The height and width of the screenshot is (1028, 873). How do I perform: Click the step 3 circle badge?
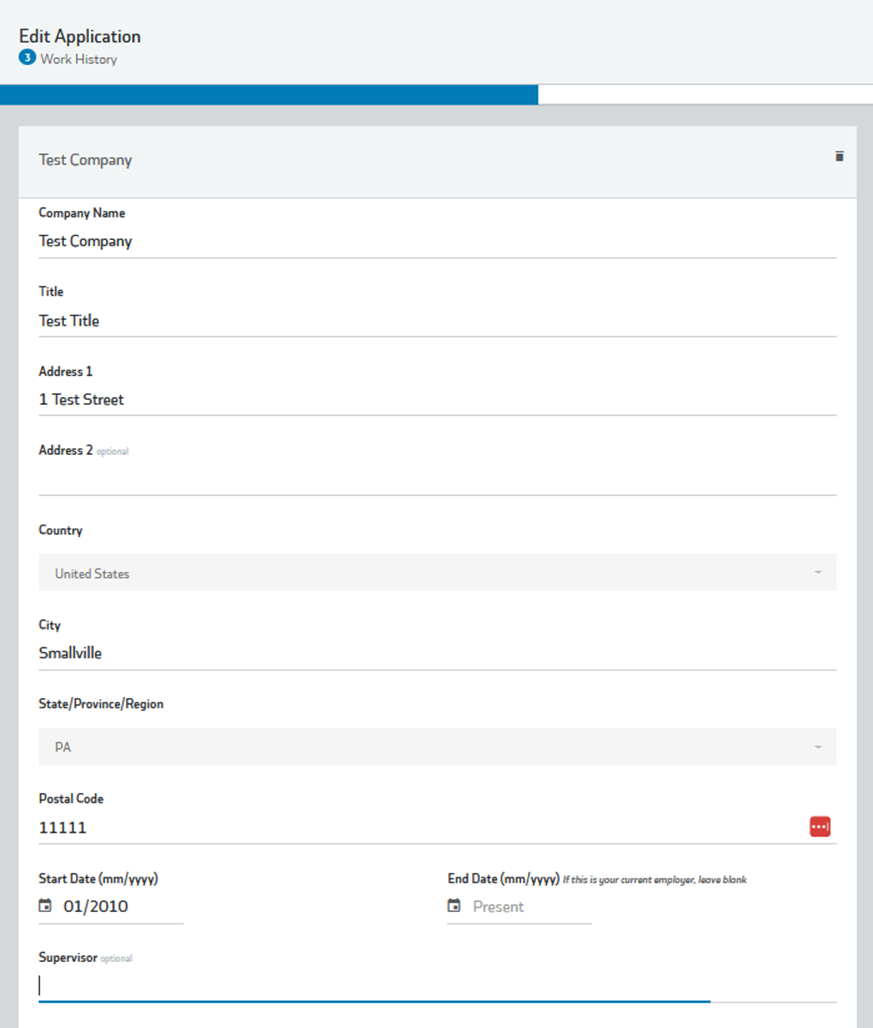point(27,58)
